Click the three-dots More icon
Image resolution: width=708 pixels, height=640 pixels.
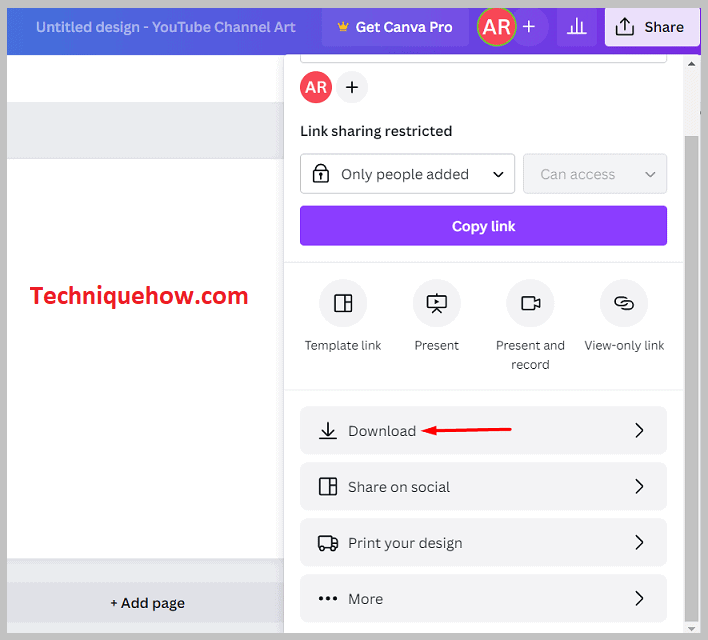pos(328,598)
